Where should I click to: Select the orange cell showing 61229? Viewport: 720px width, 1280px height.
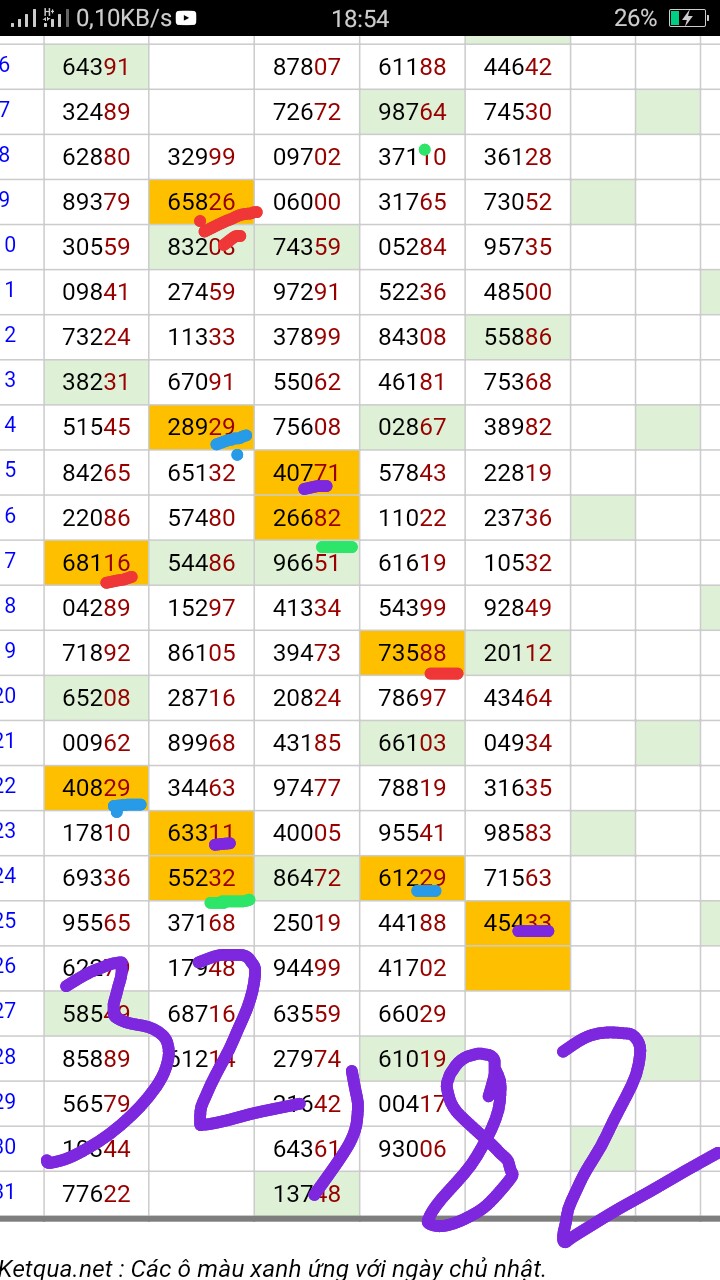(412, 877)
